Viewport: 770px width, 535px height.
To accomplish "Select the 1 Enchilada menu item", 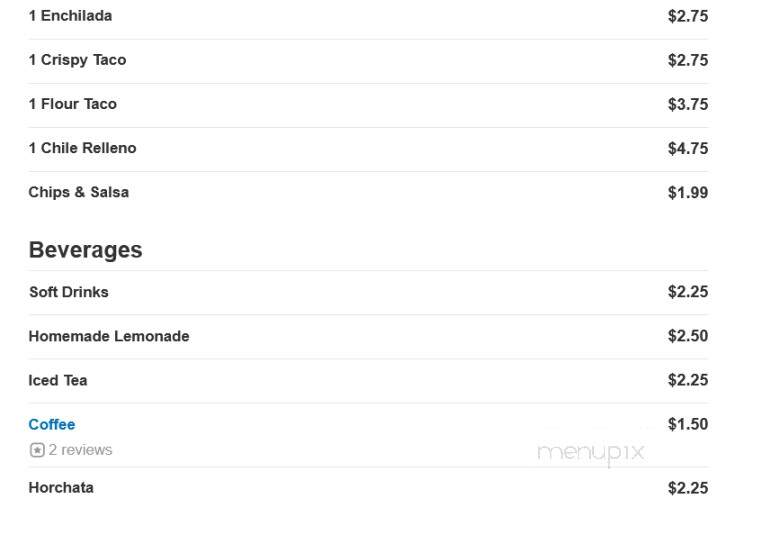I will click(70, 16).
